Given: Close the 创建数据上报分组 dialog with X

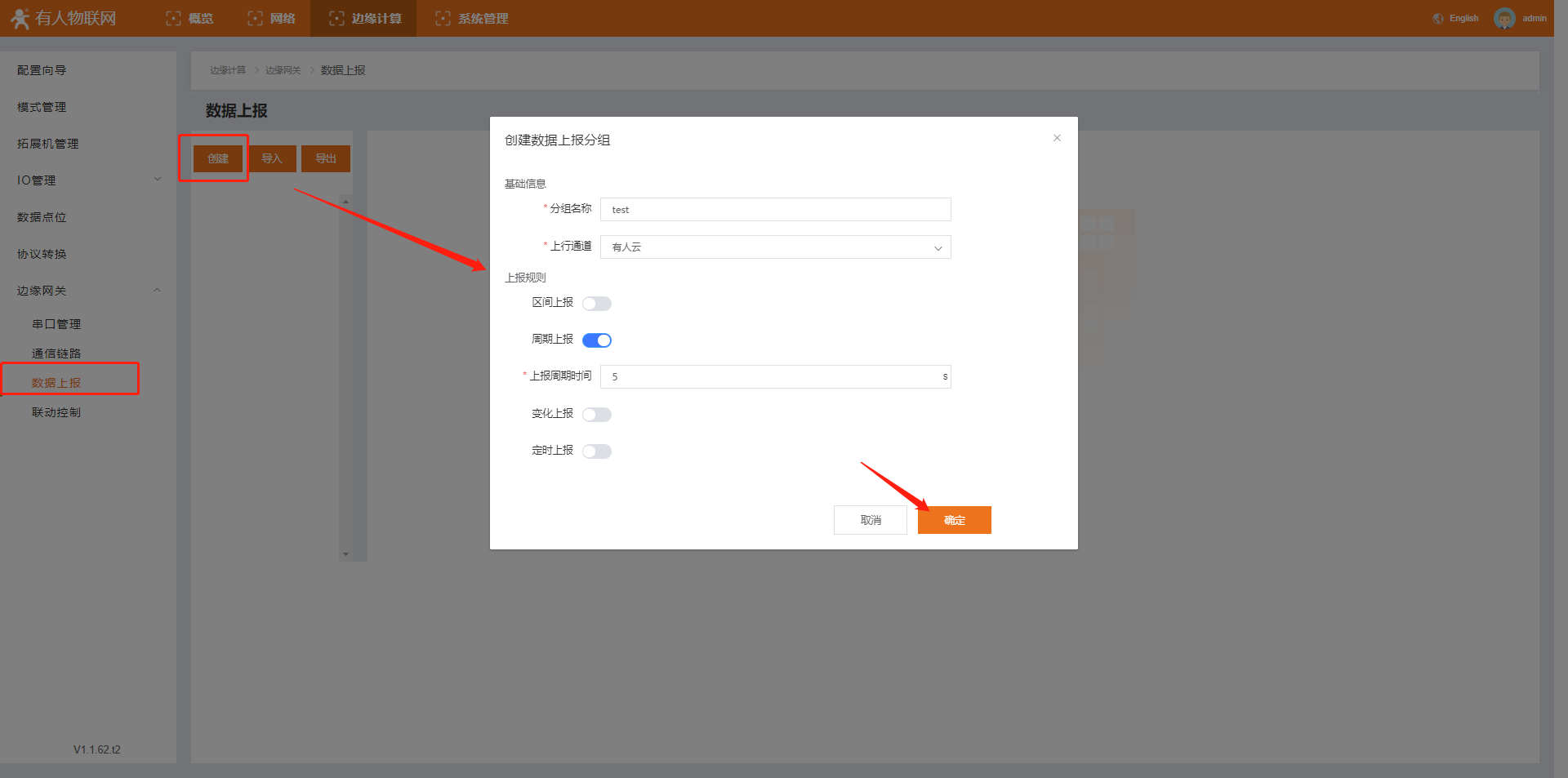Looking at the screenshot, I should click(1057, 138).
